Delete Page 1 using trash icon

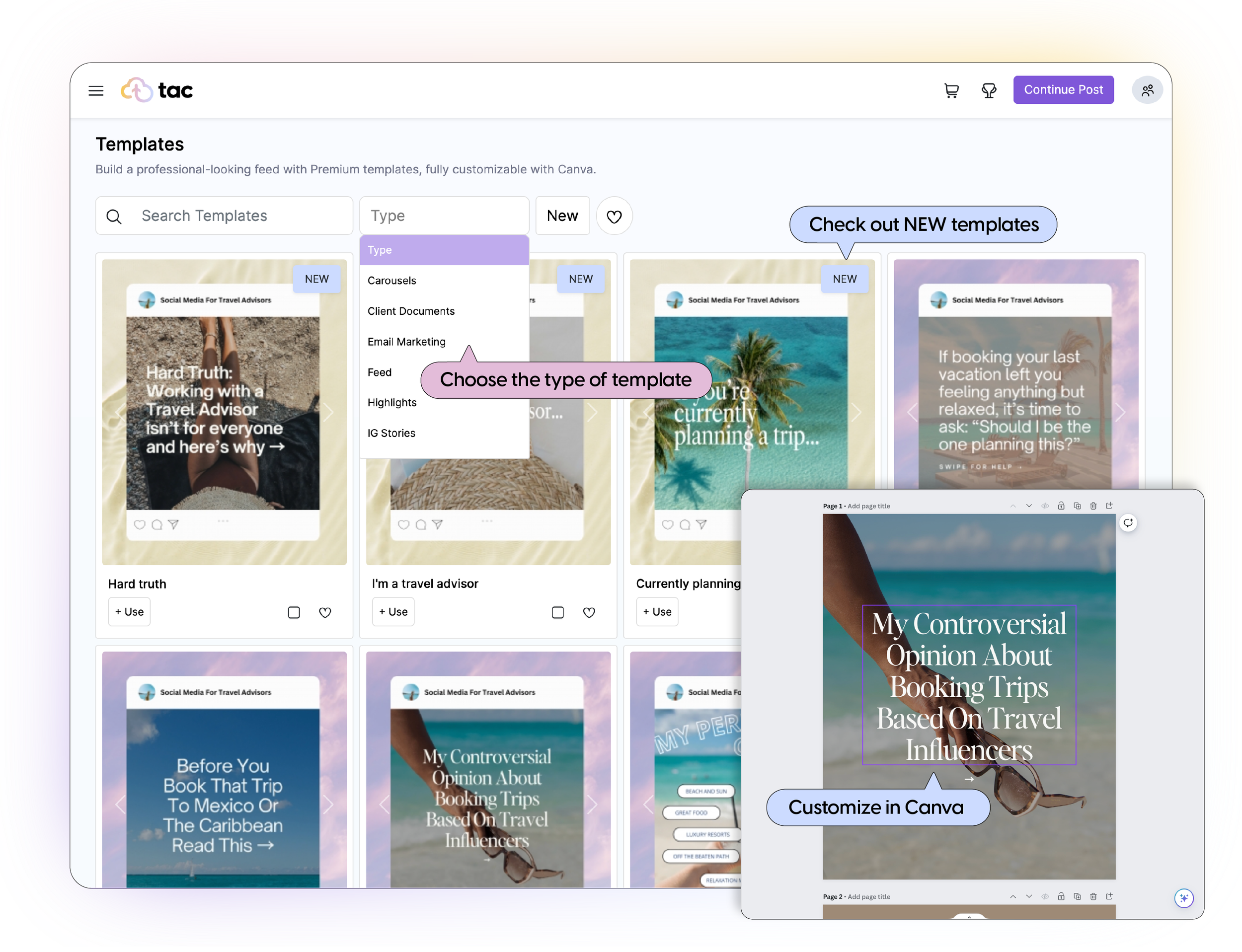coord(1093,506)
